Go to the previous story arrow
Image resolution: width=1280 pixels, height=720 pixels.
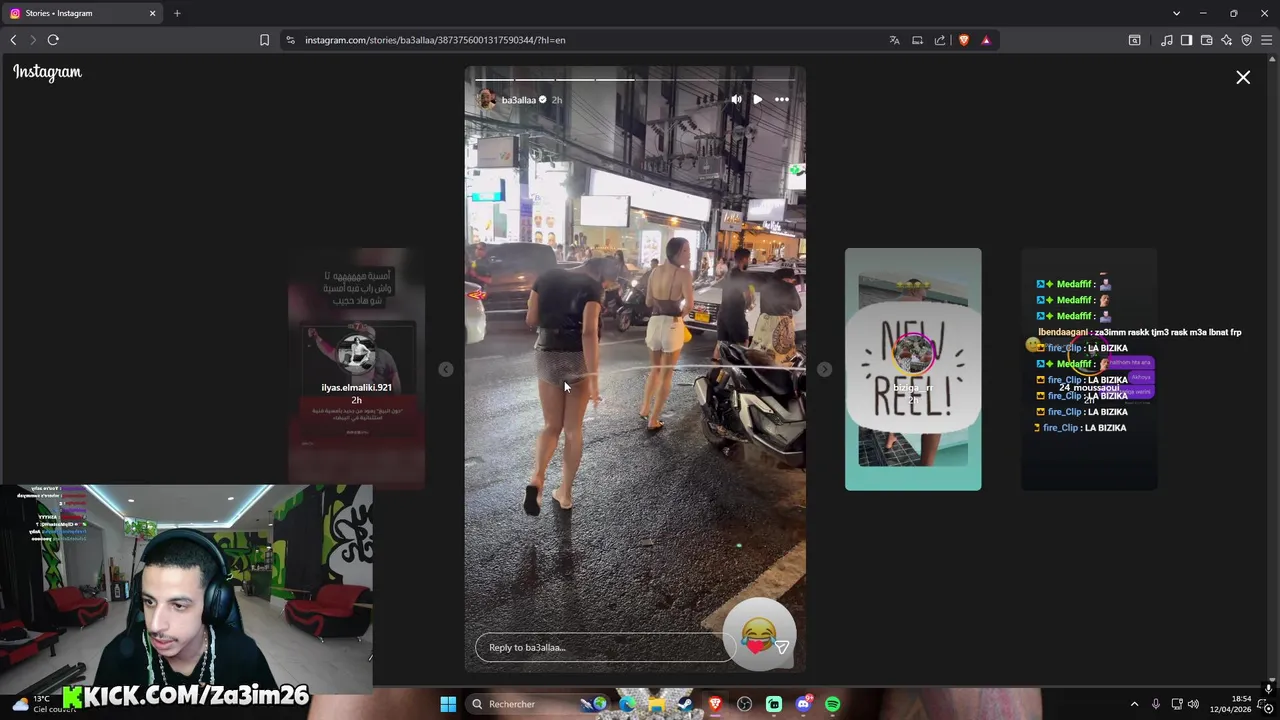point(446,369)
